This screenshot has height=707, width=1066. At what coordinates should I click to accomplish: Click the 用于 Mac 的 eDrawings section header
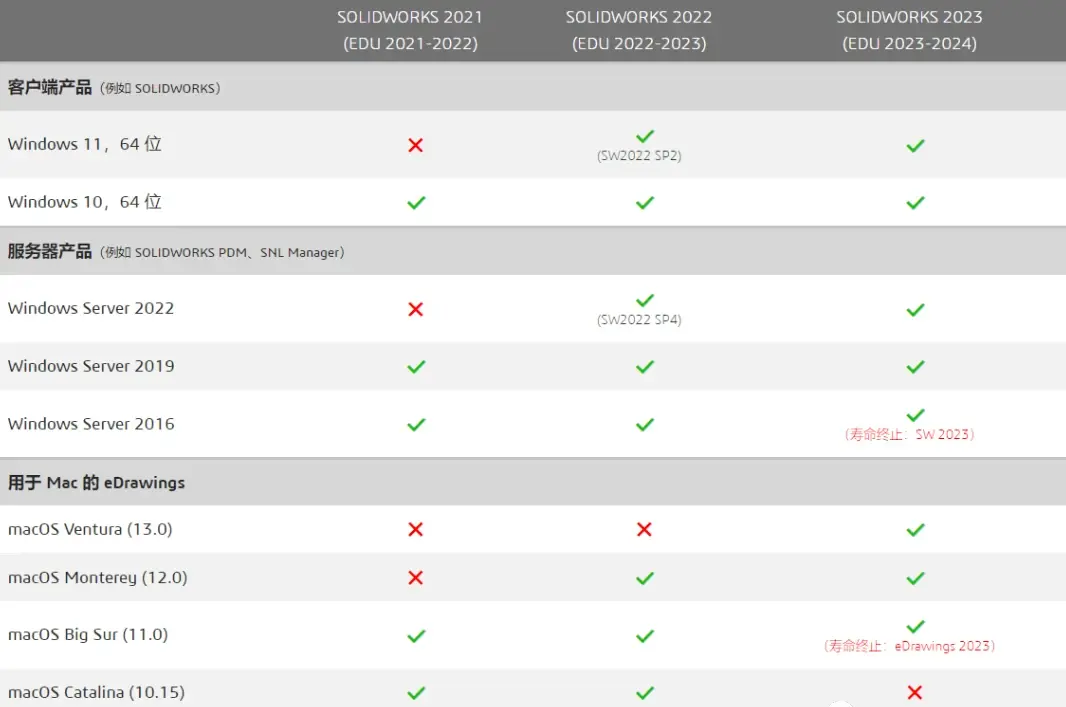pyautogui.click(x=97, y=483)
